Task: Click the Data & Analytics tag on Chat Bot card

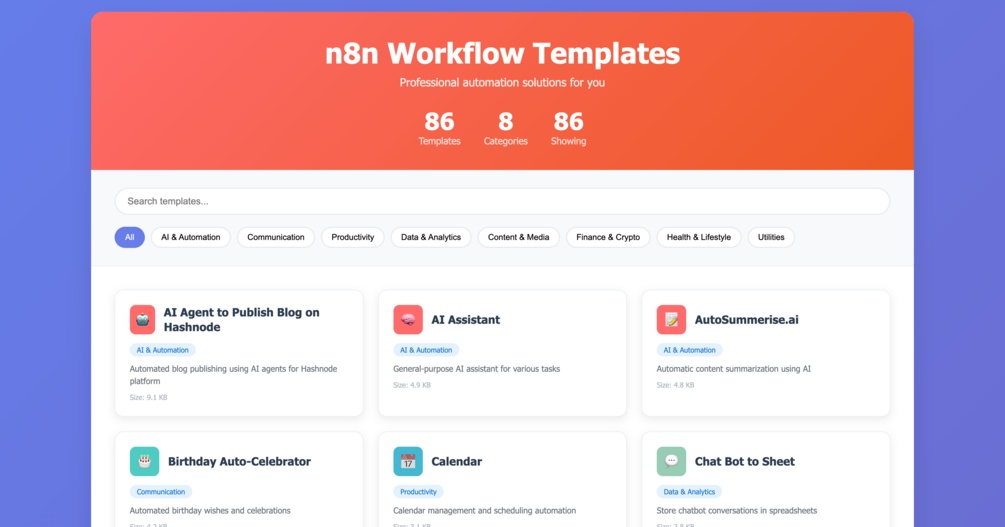Action: pos(689,492)
